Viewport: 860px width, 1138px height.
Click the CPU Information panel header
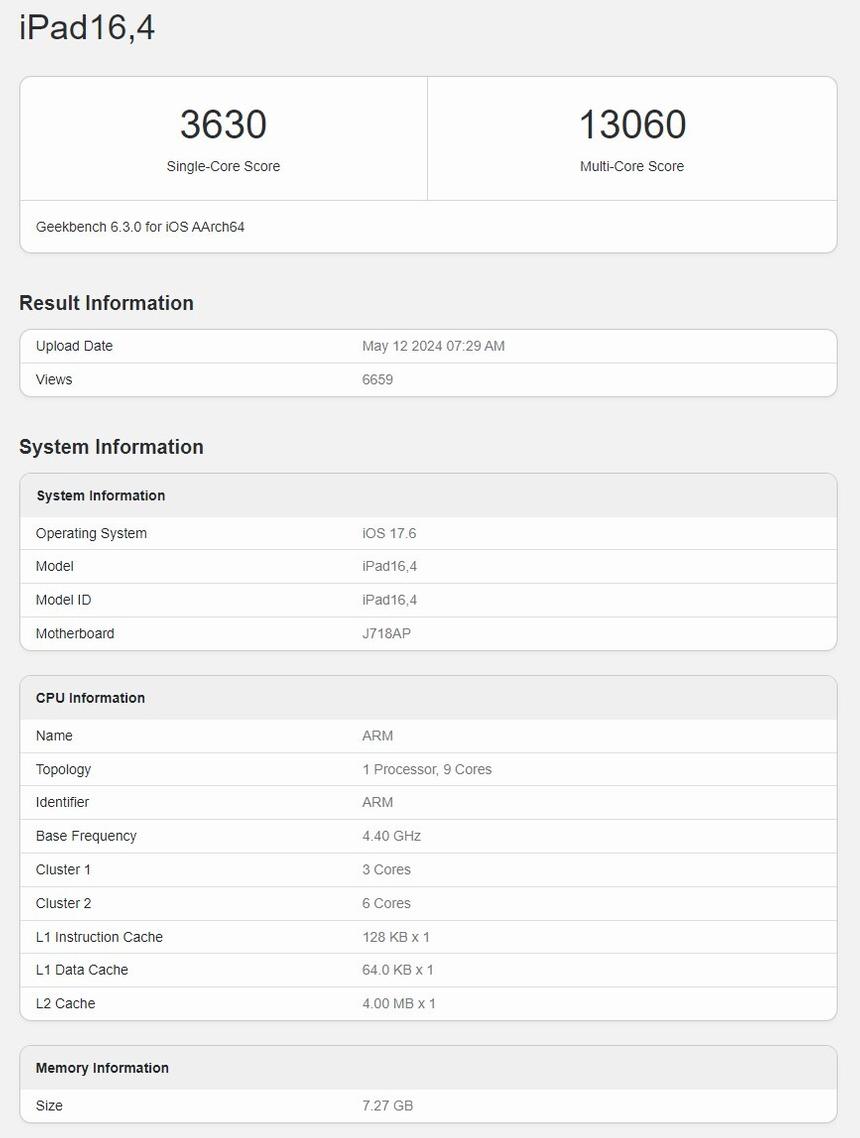(89, 697)
